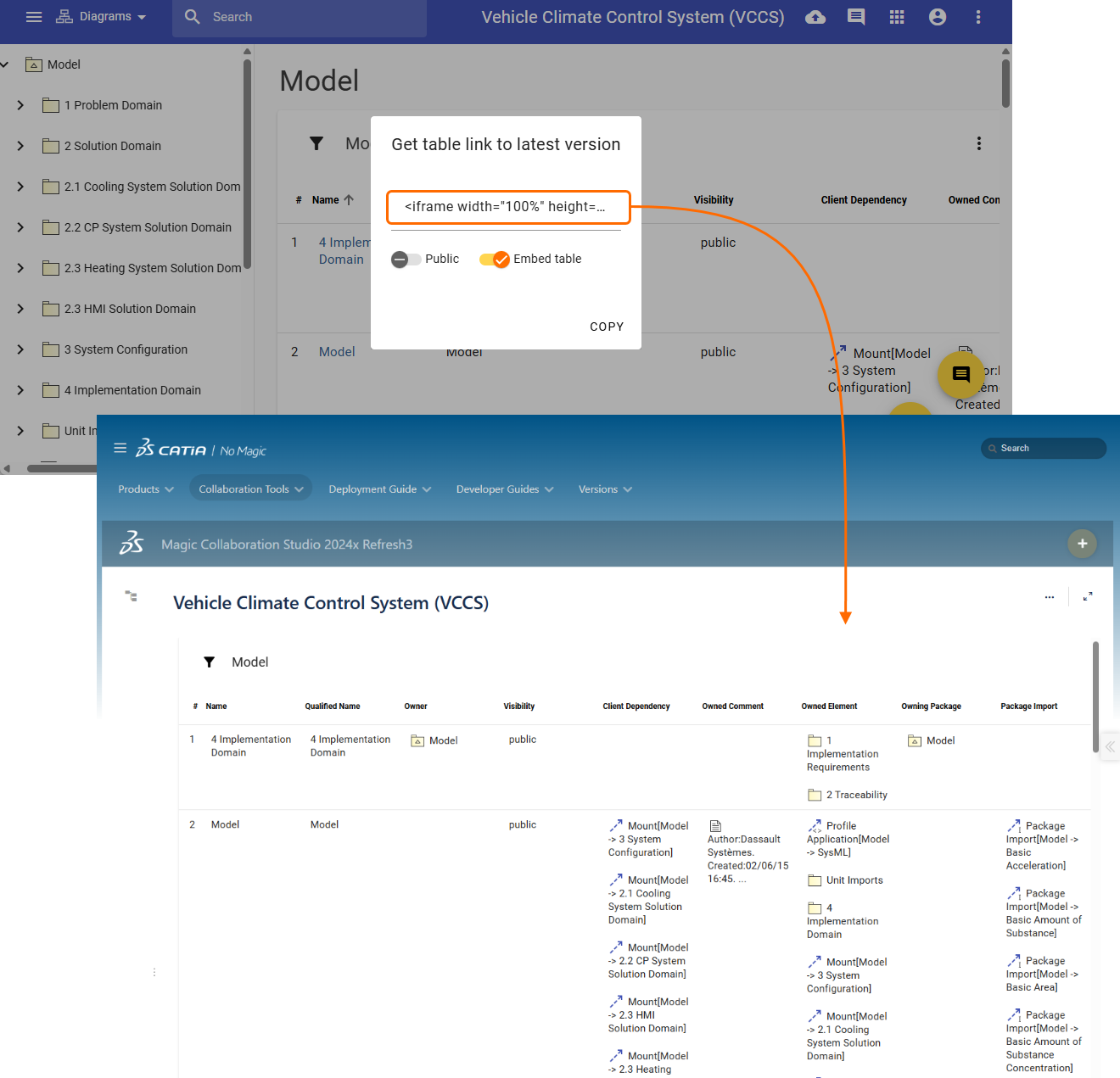Open the Developer Guides menu
1120x1078 pixels.
click(x=505, y=489)
